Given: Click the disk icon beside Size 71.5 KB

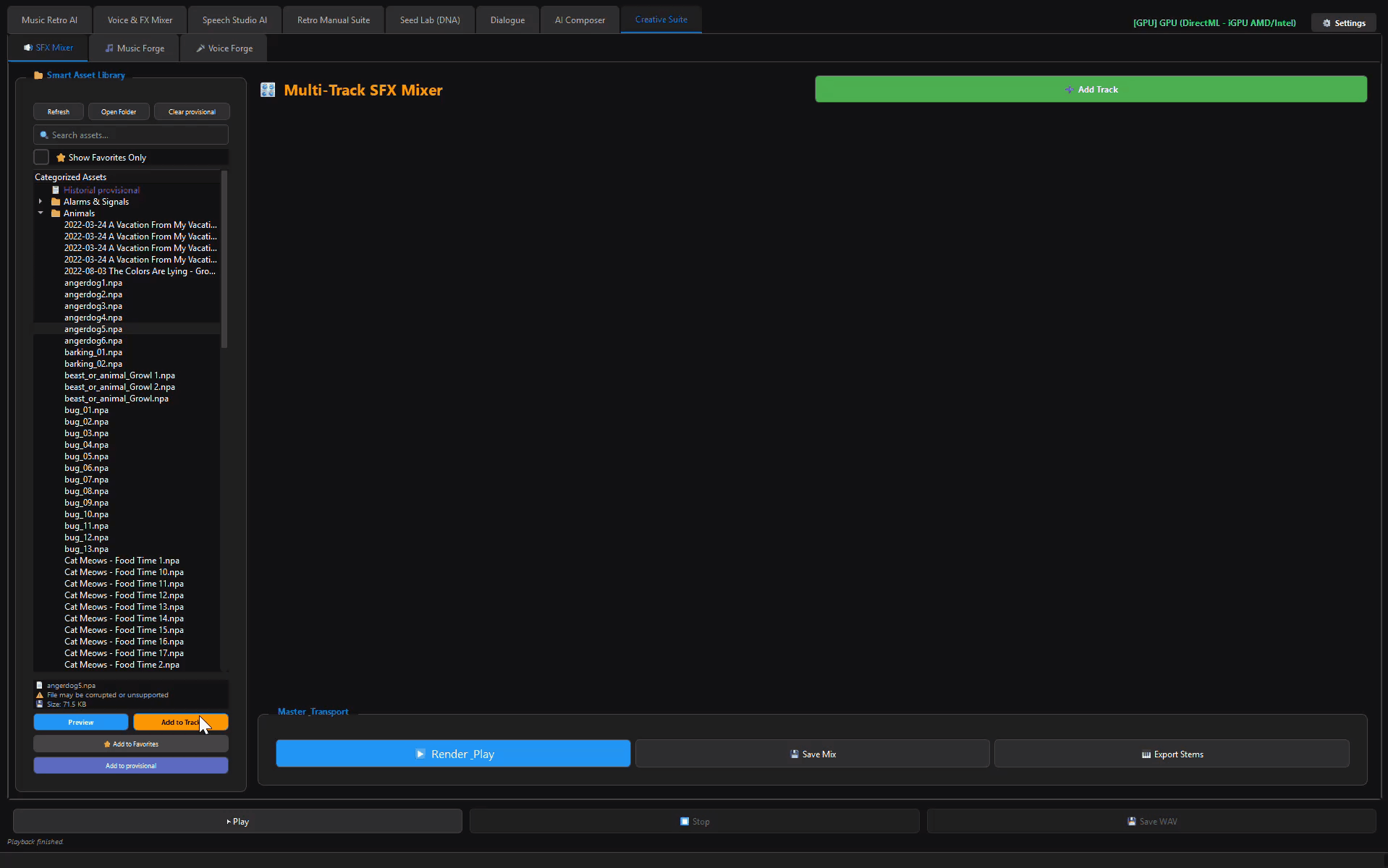Looking at the screenshot, I should click(x=40, y=704).
